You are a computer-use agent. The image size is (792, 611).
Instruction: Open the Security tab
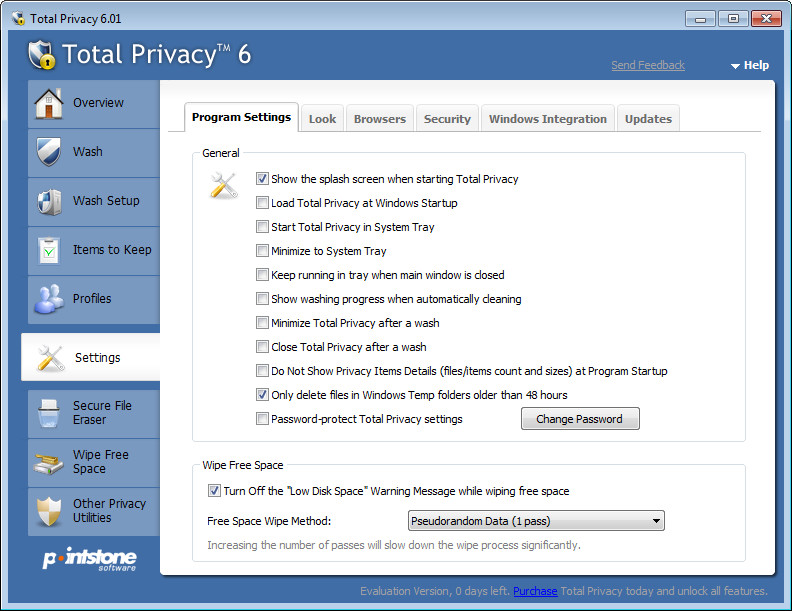tap(447, 119)
